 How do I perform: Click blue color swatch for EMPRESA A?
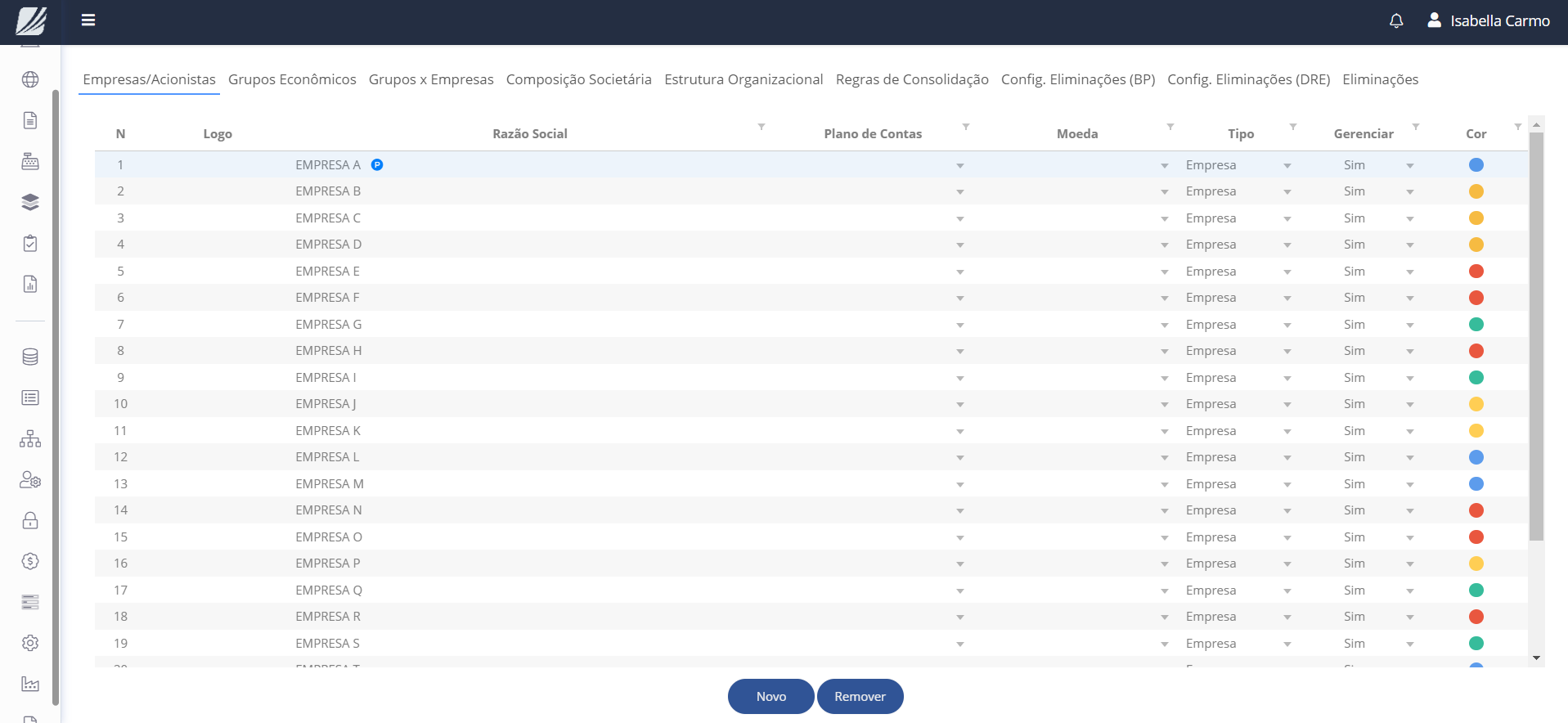(x=1476, y=164)
